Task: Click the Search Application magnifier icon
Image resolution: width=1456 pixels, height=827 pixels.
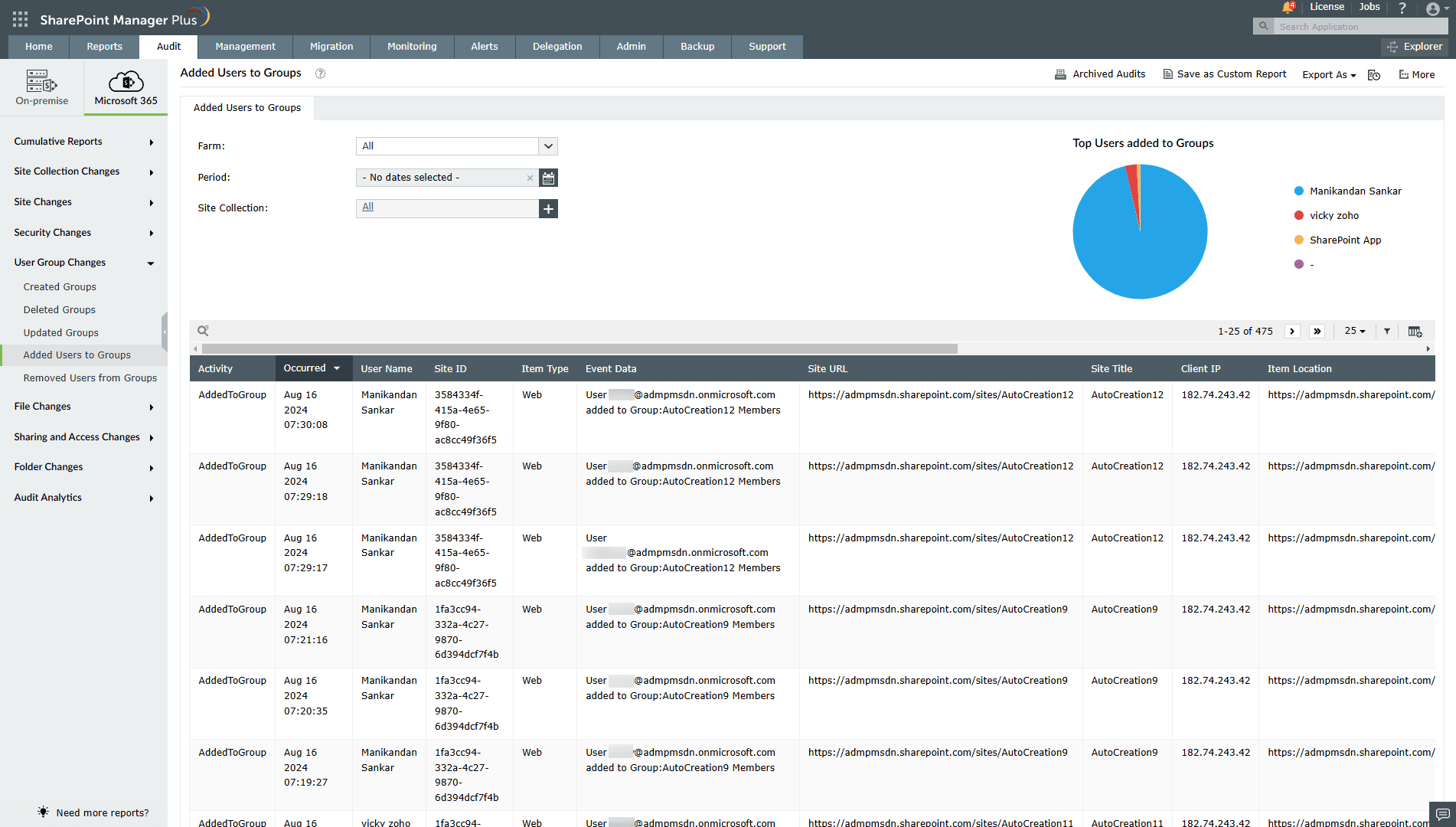Action: (x=1263, y=26)
